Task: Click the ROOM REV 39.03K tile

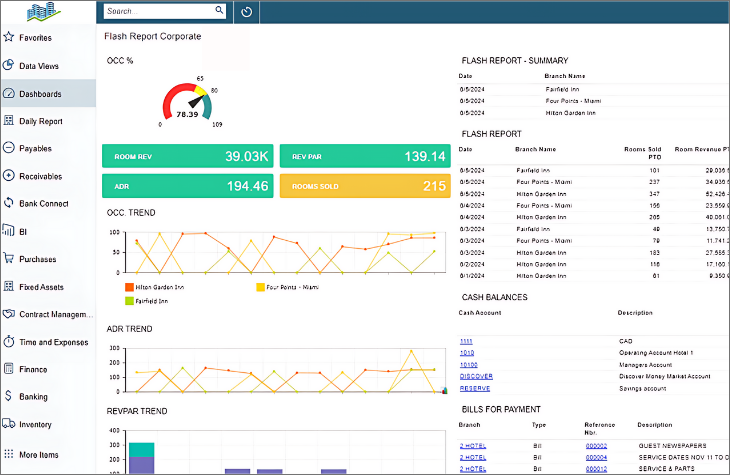Action: point(188,156)
